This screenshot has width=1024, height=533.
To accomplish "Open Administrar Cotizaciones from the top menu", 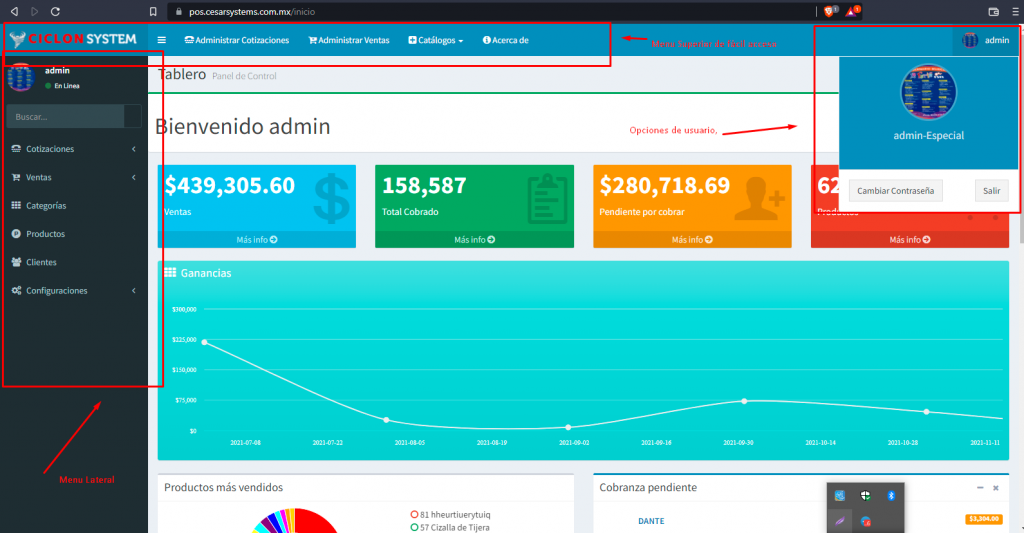I will pyautogui.click(x=237, y=40).
